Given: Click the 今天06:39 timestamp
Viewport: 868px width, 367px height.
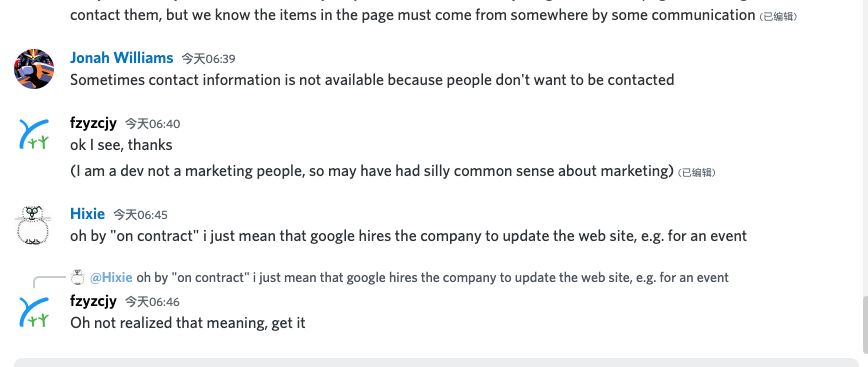Looking at the screenshot, I should (209, 59).
